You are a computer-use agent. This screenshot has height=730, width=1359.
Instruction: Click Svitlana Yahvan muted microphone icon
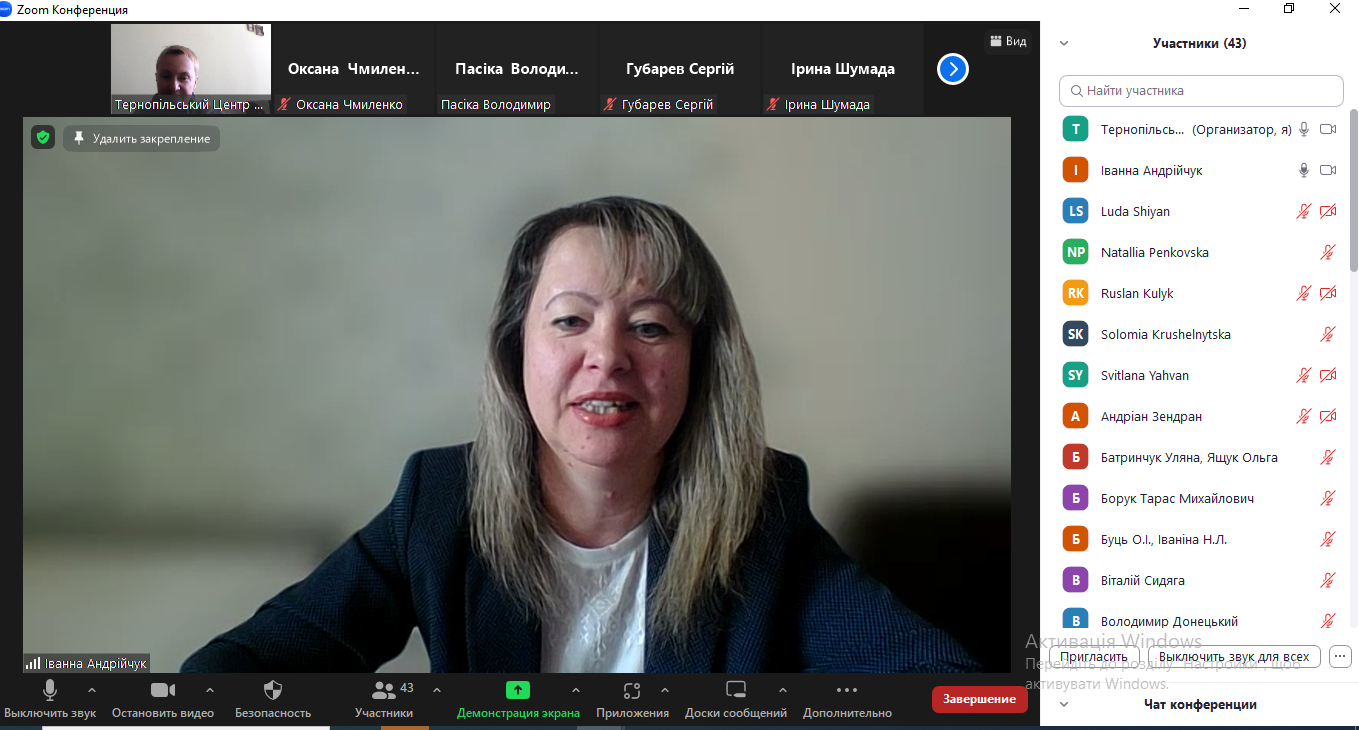tap(1304, 375)
